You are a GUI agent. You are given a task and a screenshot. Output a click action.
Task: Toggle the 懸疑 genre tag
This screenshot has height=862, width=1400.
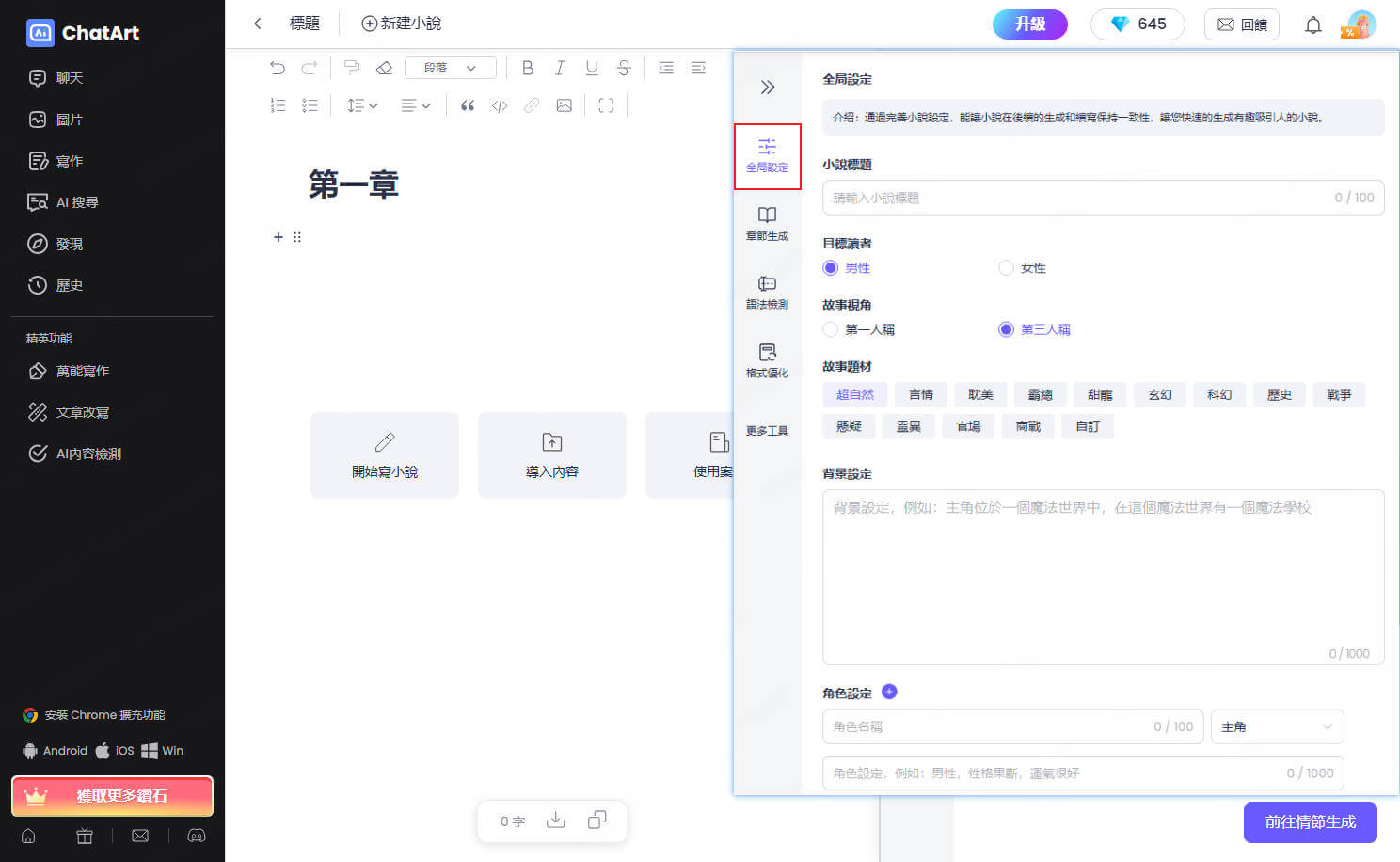click(x=850, y=426)
